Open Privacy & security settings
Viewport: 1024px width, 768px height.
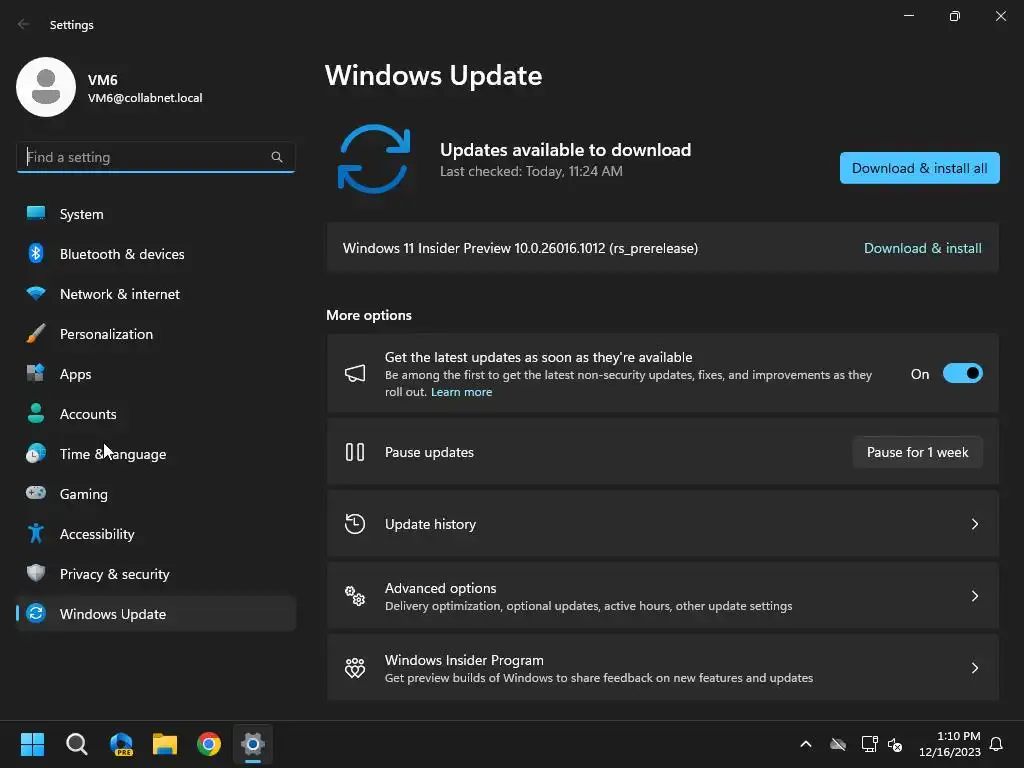(155, 573)
